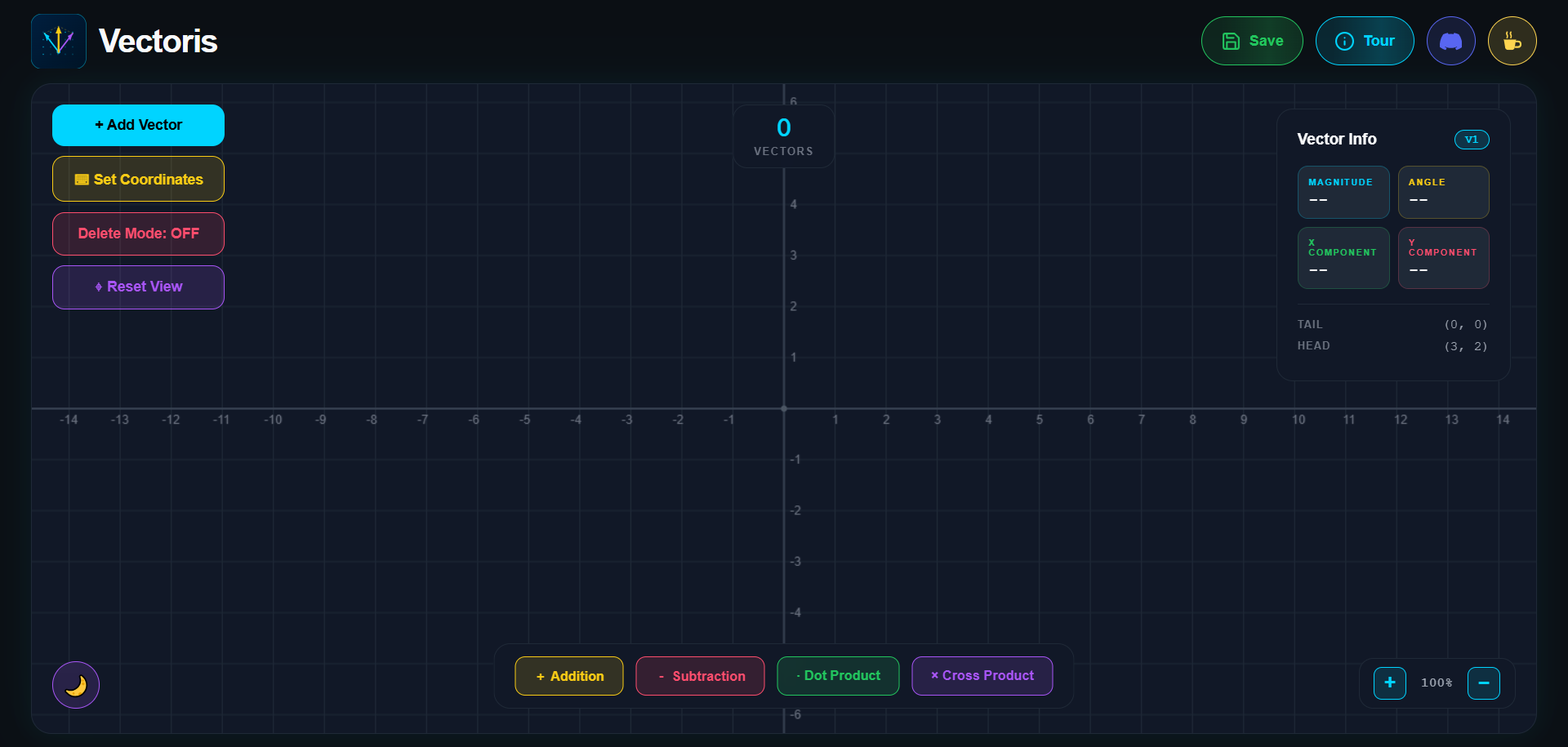Image resolution: width=1568 pixels, height=747 pixels.
Task: Click the Vectoris title text
Action: [158, 41]
